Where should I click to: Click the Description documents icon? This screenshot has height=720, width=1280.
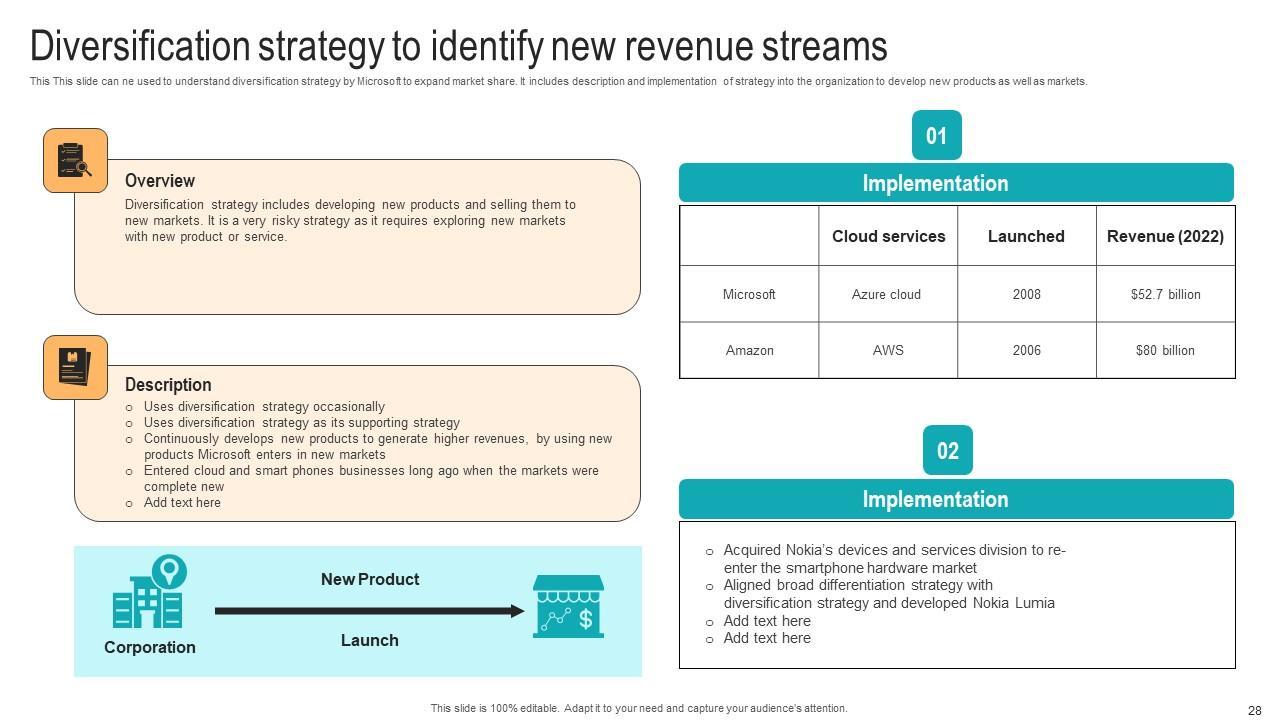75,367
